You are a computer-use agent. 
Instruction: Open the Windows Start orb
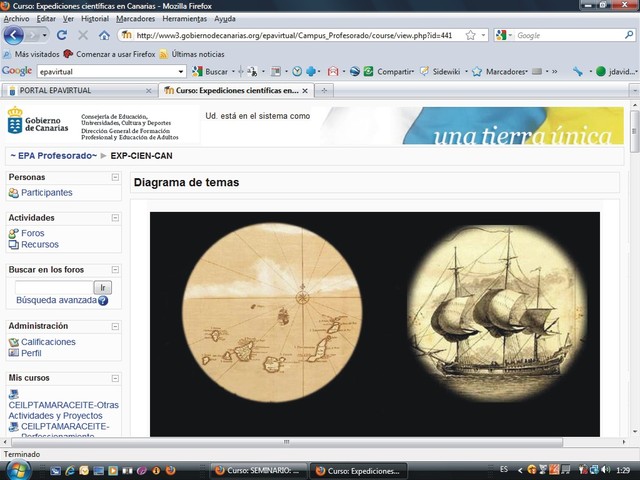tap(17, 470)
